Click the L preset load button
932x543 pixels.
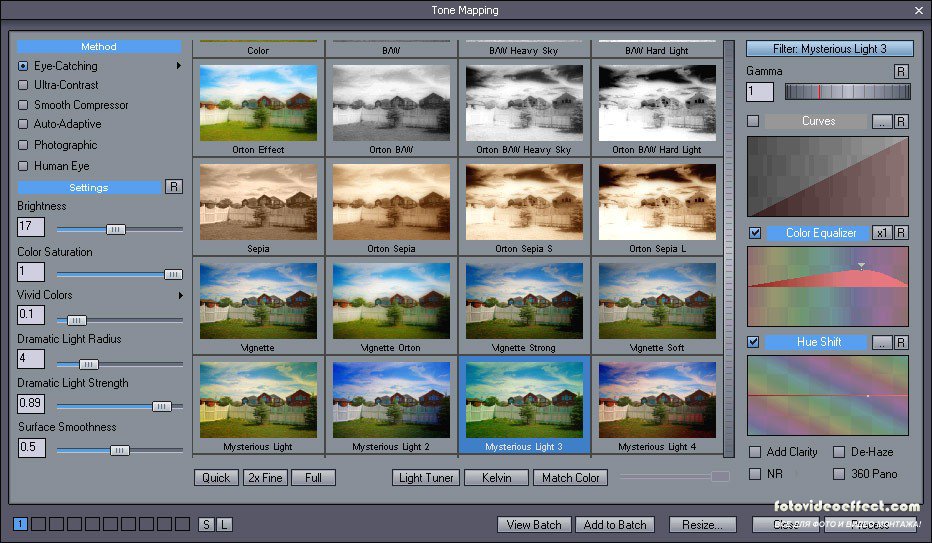pos(224,525)
